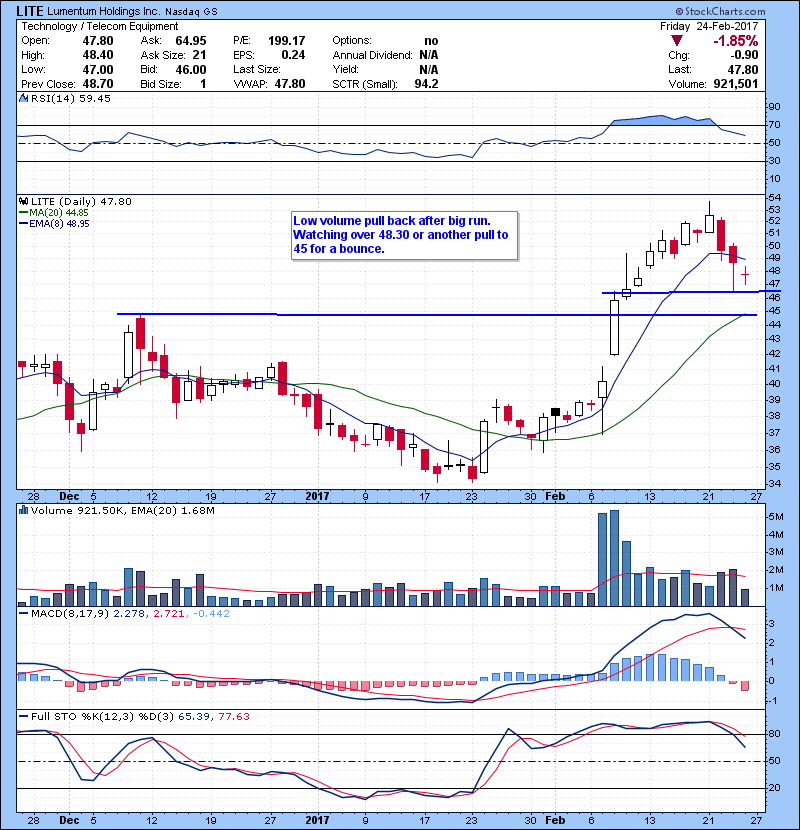The image size is (800, 830).
Task: Click the red -1.85% percent change
Action: [735, 41]
